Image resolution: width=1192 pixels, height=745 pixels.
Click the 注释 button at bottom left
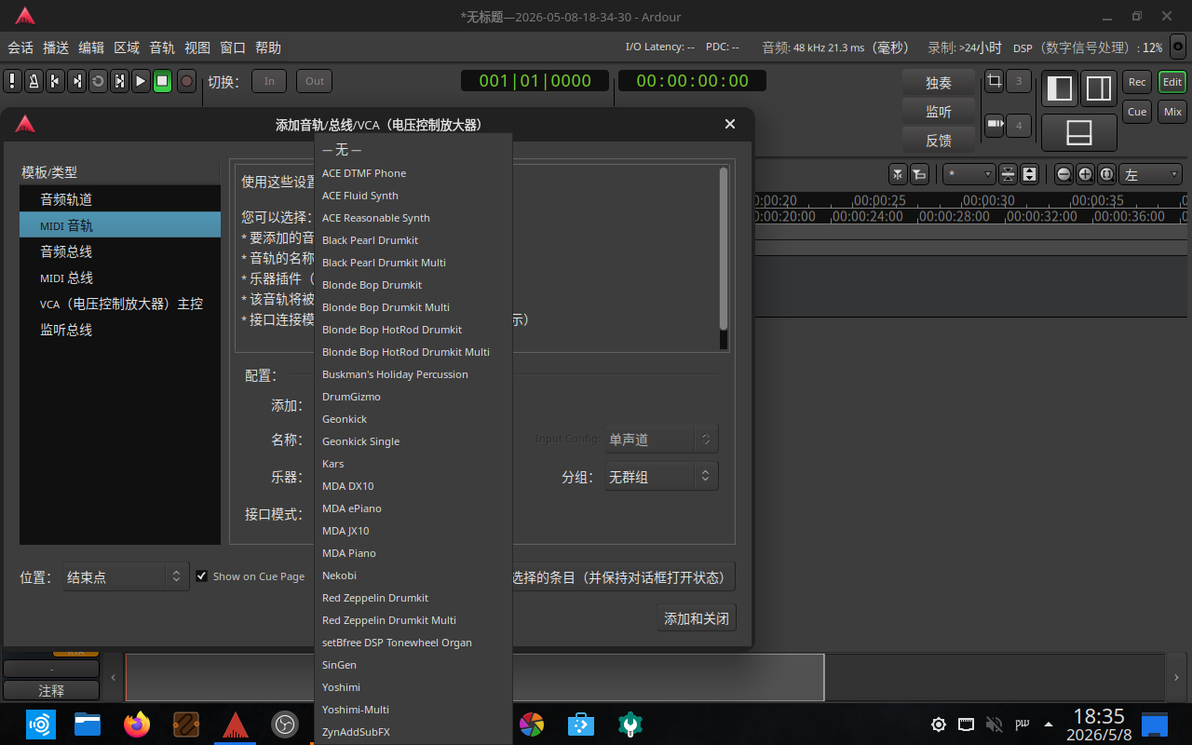click(x=52, y=690)
